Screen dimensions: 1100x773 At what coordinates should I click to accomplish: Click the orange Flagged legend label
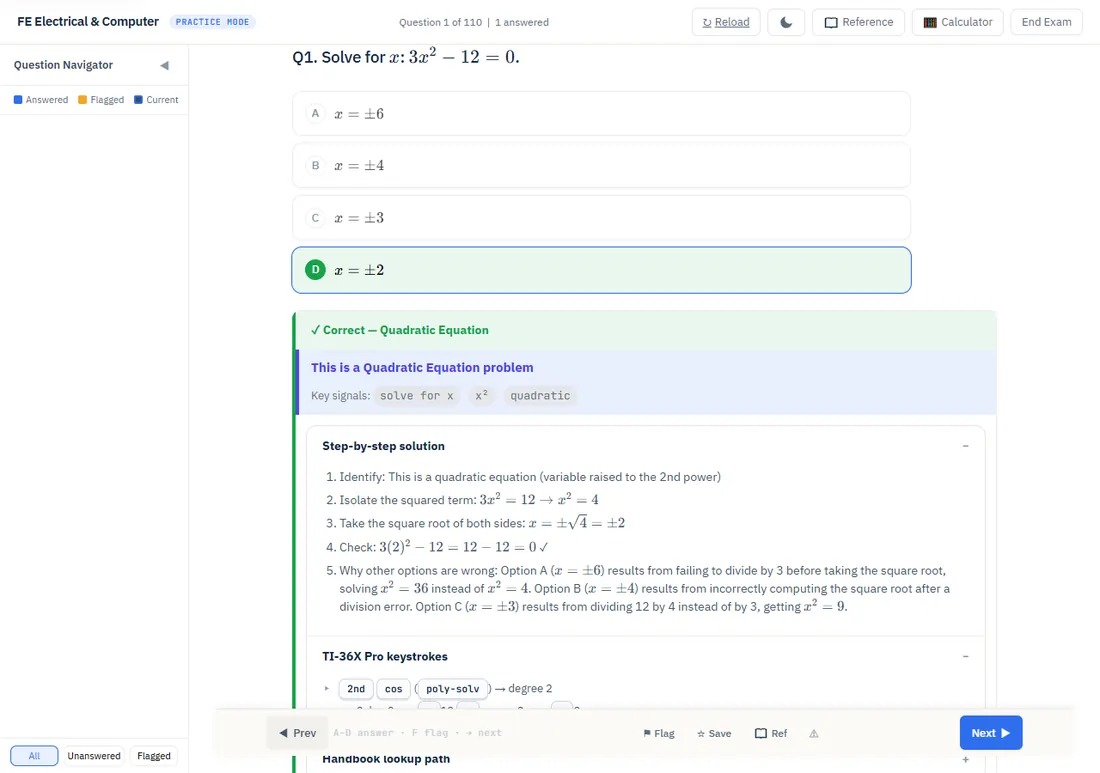click(107, 100)
